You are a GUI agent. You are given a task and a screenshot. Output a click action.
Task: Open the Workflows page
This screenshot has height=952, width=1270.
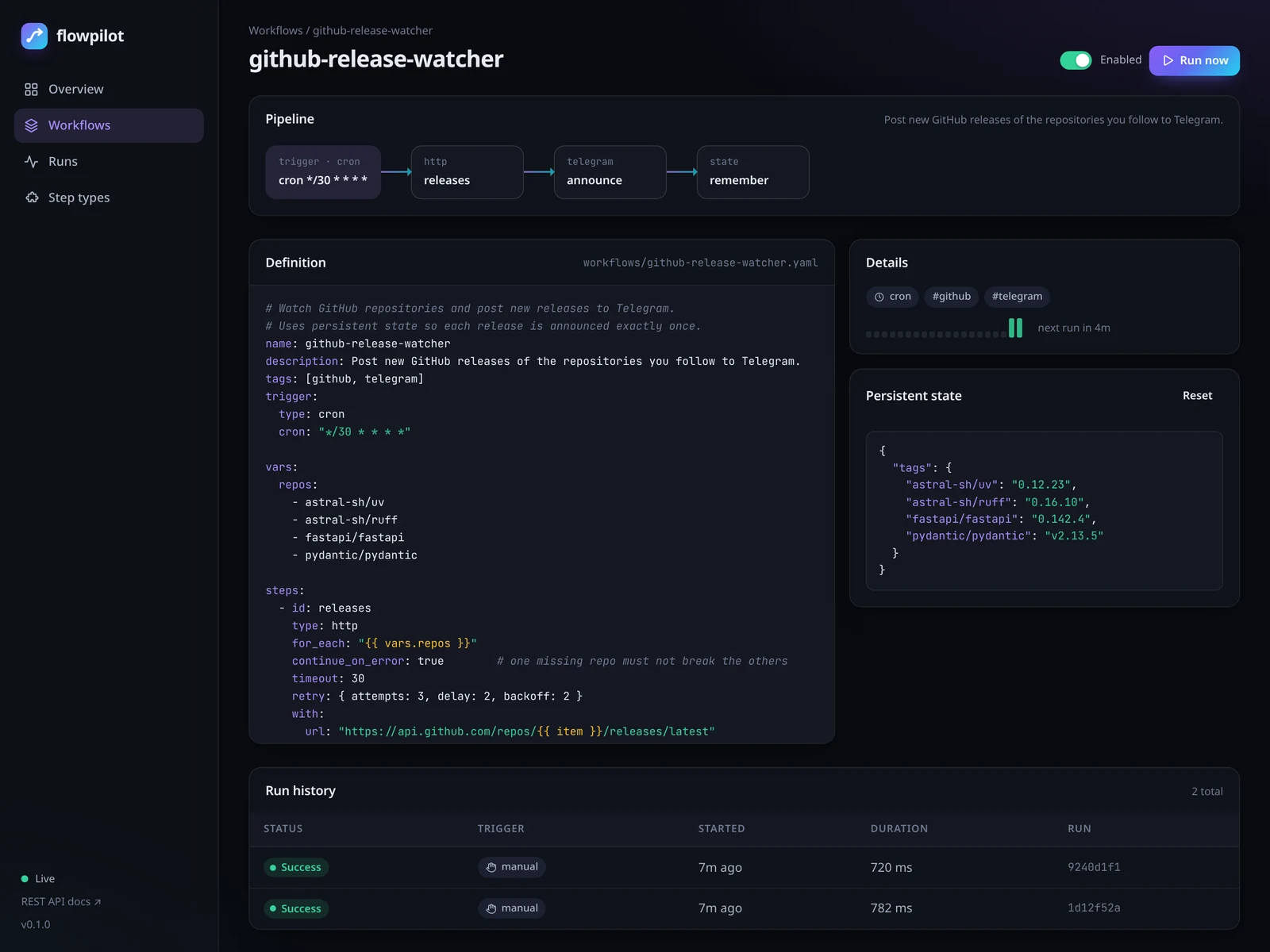coord(109,125)
